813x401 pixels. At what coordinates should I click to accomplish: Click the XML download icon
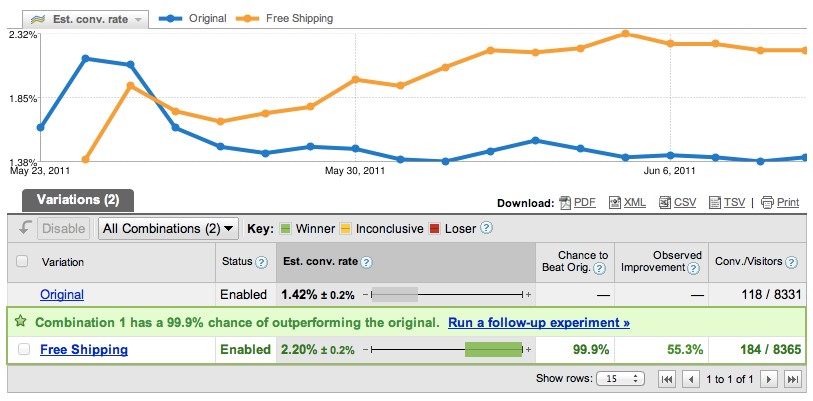[615, 203]
